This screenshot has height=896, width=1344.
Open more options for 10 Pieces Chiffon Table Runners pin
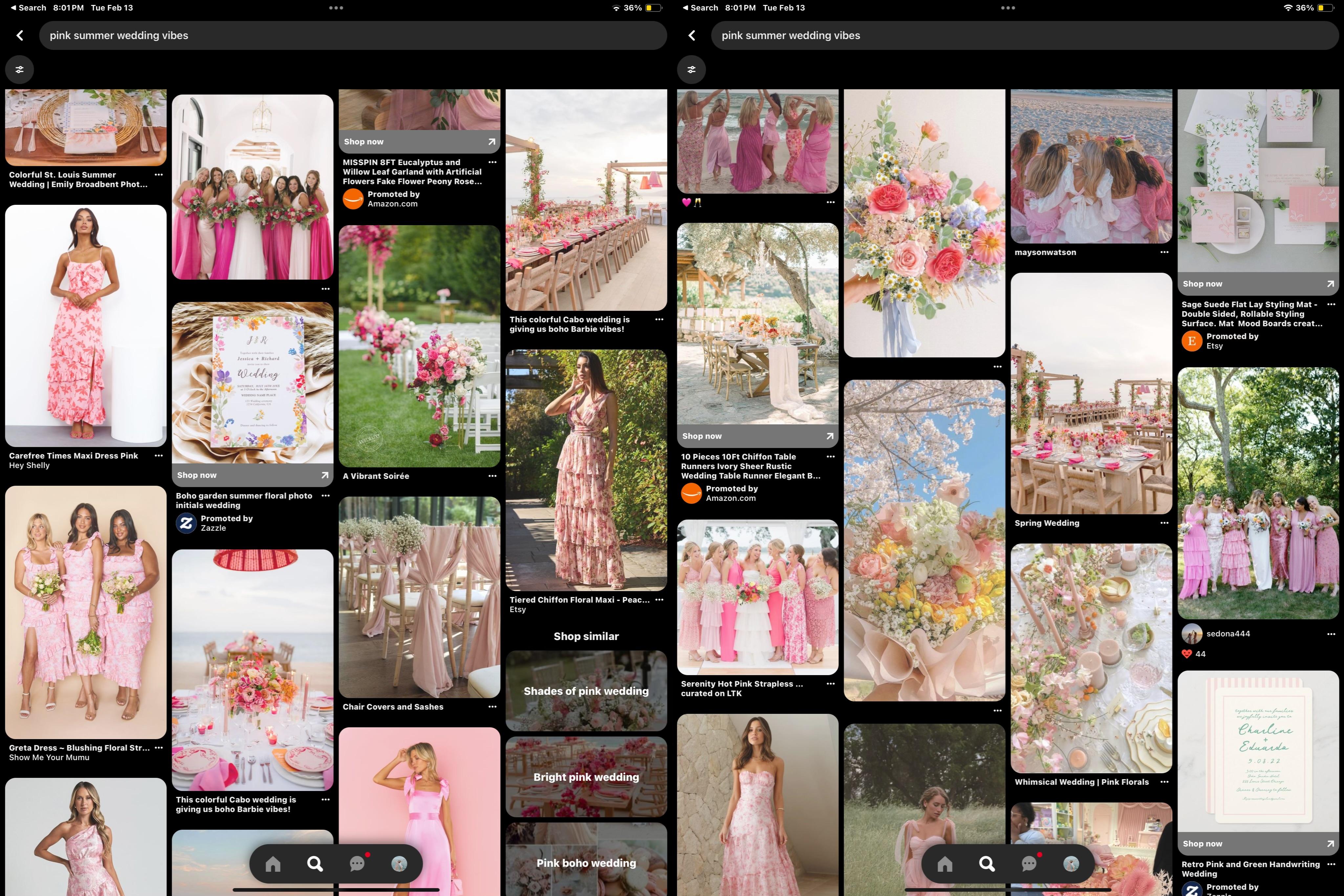(x=831, y=457)
